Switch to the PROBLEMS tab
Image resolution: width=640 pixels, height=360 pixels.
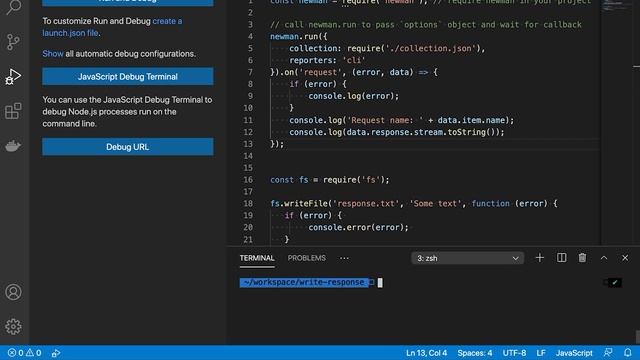point(307,258)
